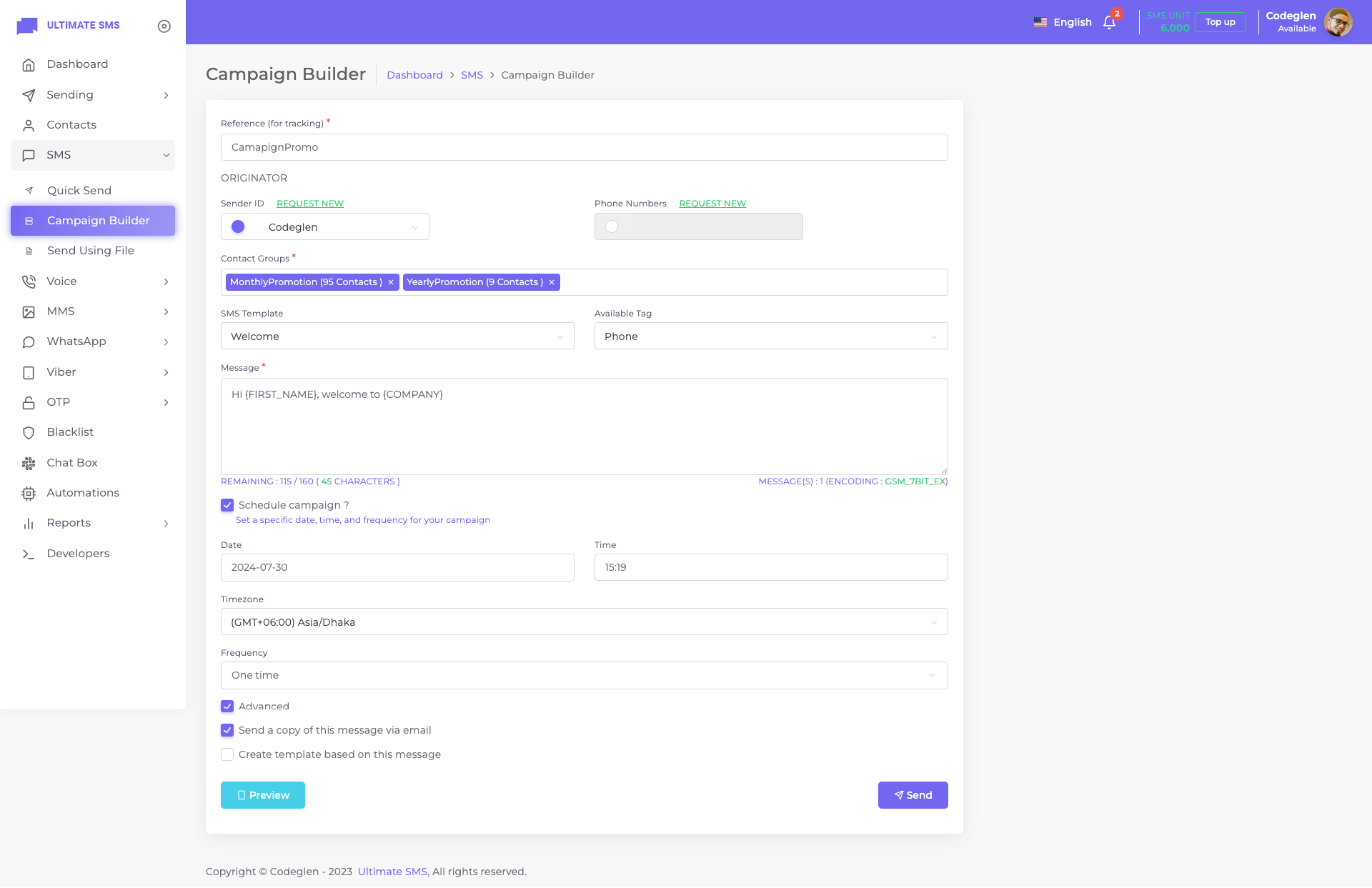Uncheck Schedule campaign checkbox
Image resolution: width=1372 pixels, height=888 pixels.
point(227,505)
